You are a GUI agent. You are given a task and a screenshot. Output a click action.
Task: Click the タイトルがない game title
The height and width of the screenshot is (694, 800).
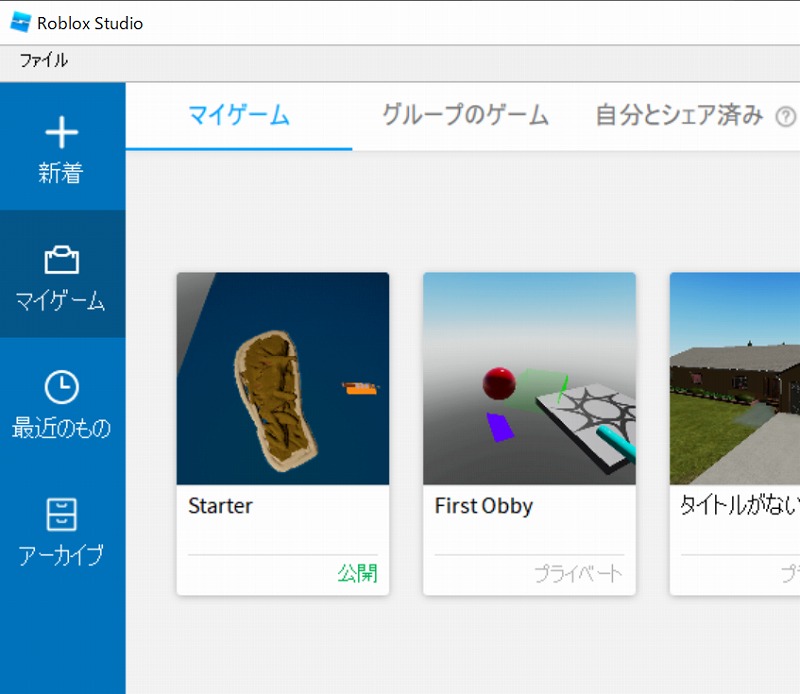(740, 506)
